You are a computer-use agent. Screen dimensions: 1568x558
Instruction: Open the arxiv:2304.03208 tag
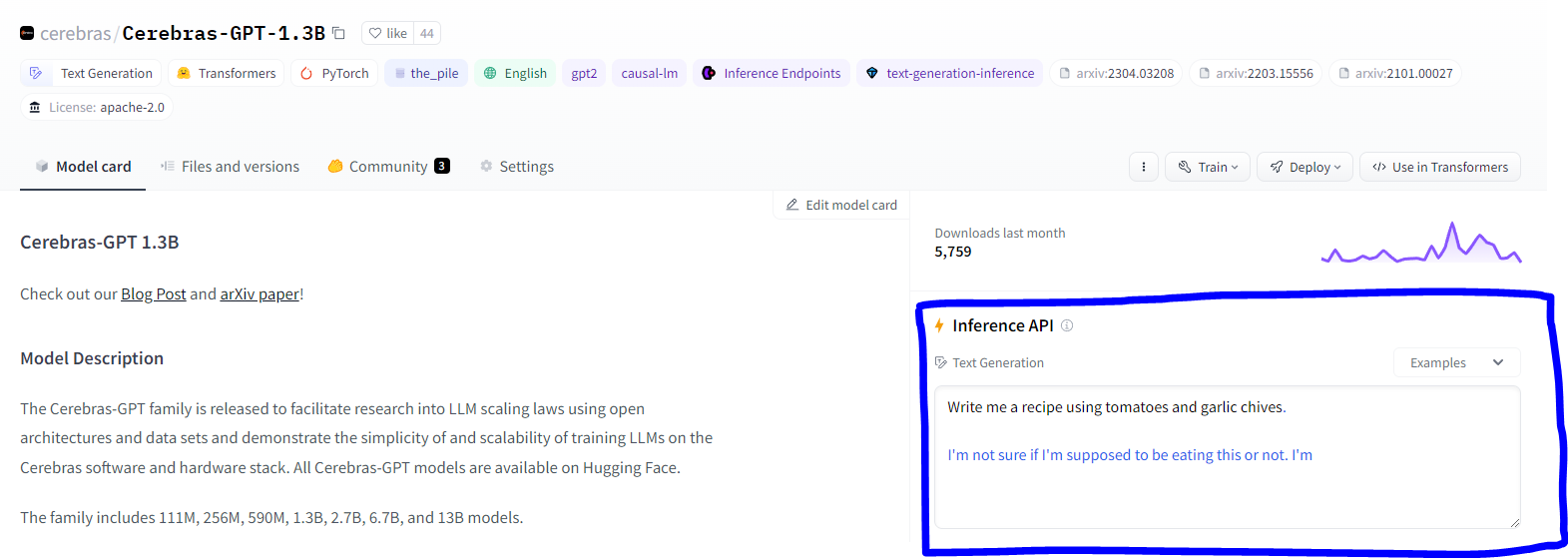pos(1116,73)
